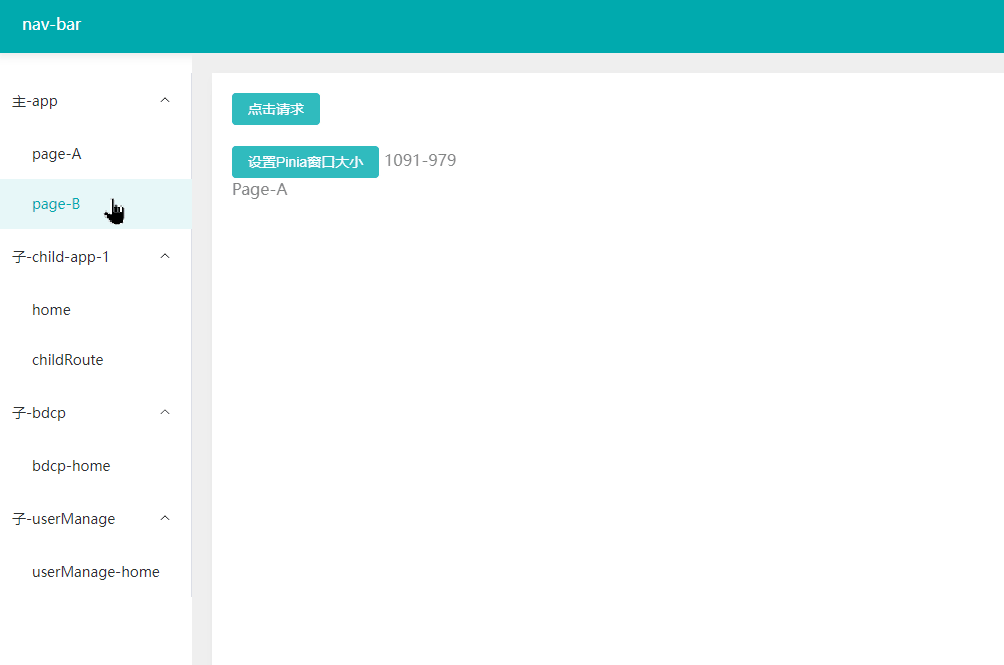Collapse the 子-userManage submenu chevron

click(x=165, y=518)
